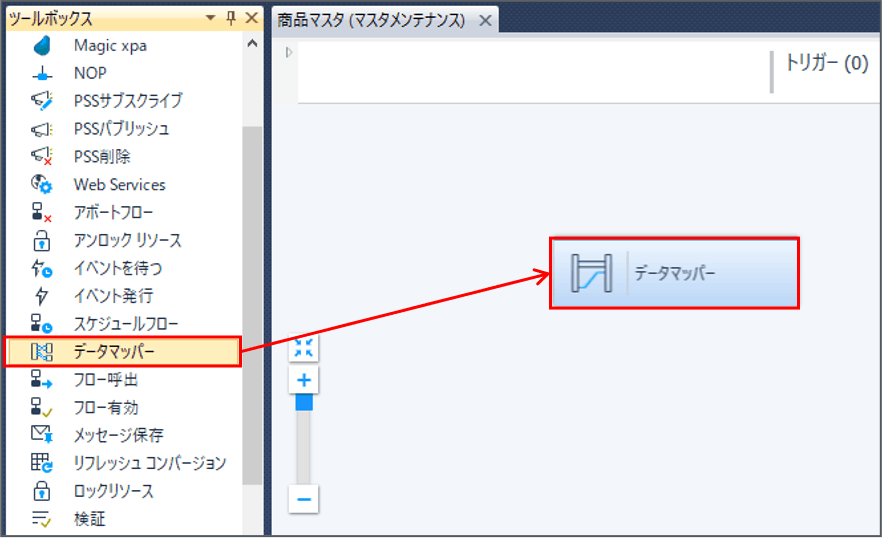Toggle the toolbox auto-hide pin

[231, 19]
